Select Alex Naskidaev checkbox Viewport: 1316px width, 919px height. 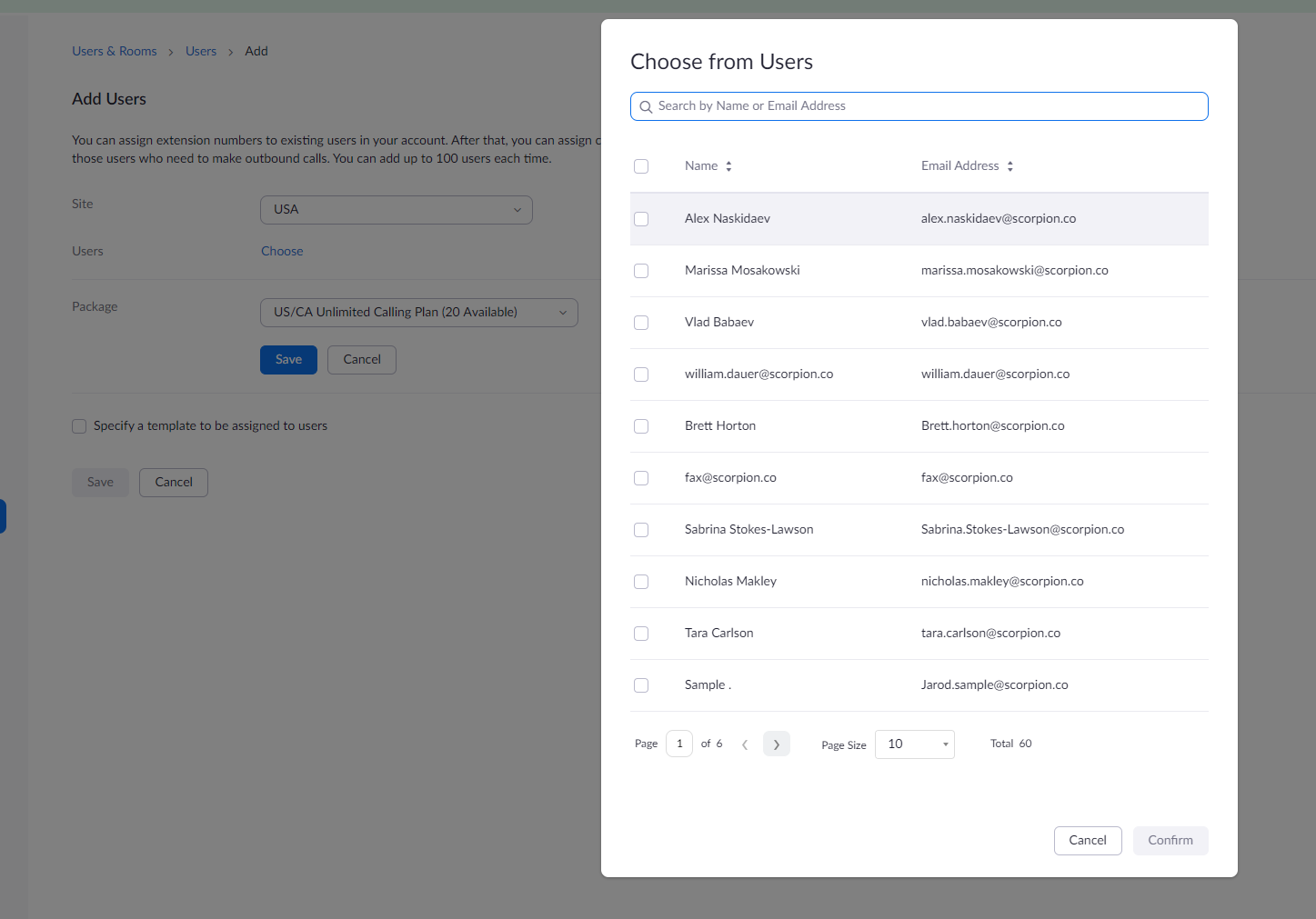tap(641, 219)
